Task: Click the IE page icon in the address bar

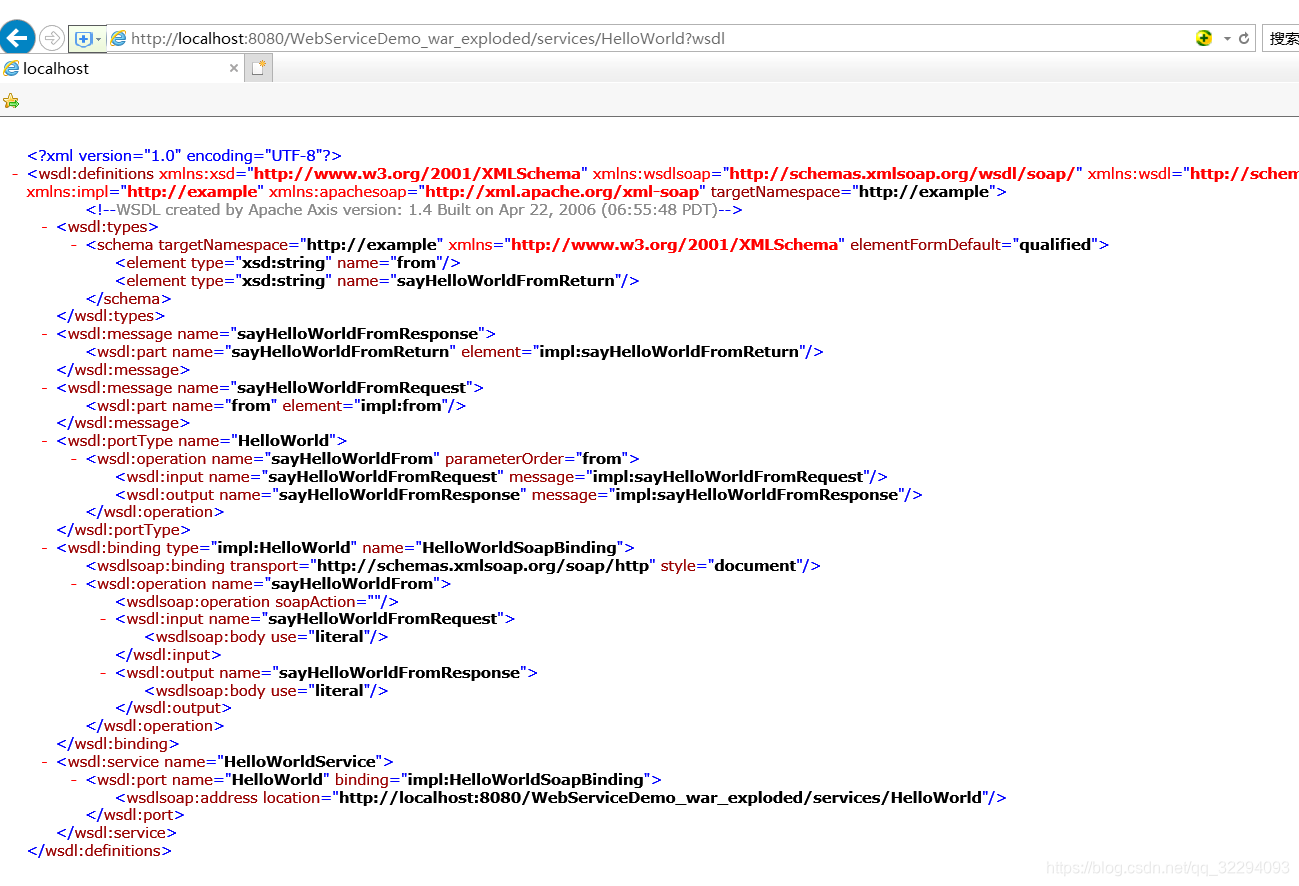Action: (119, 39)
